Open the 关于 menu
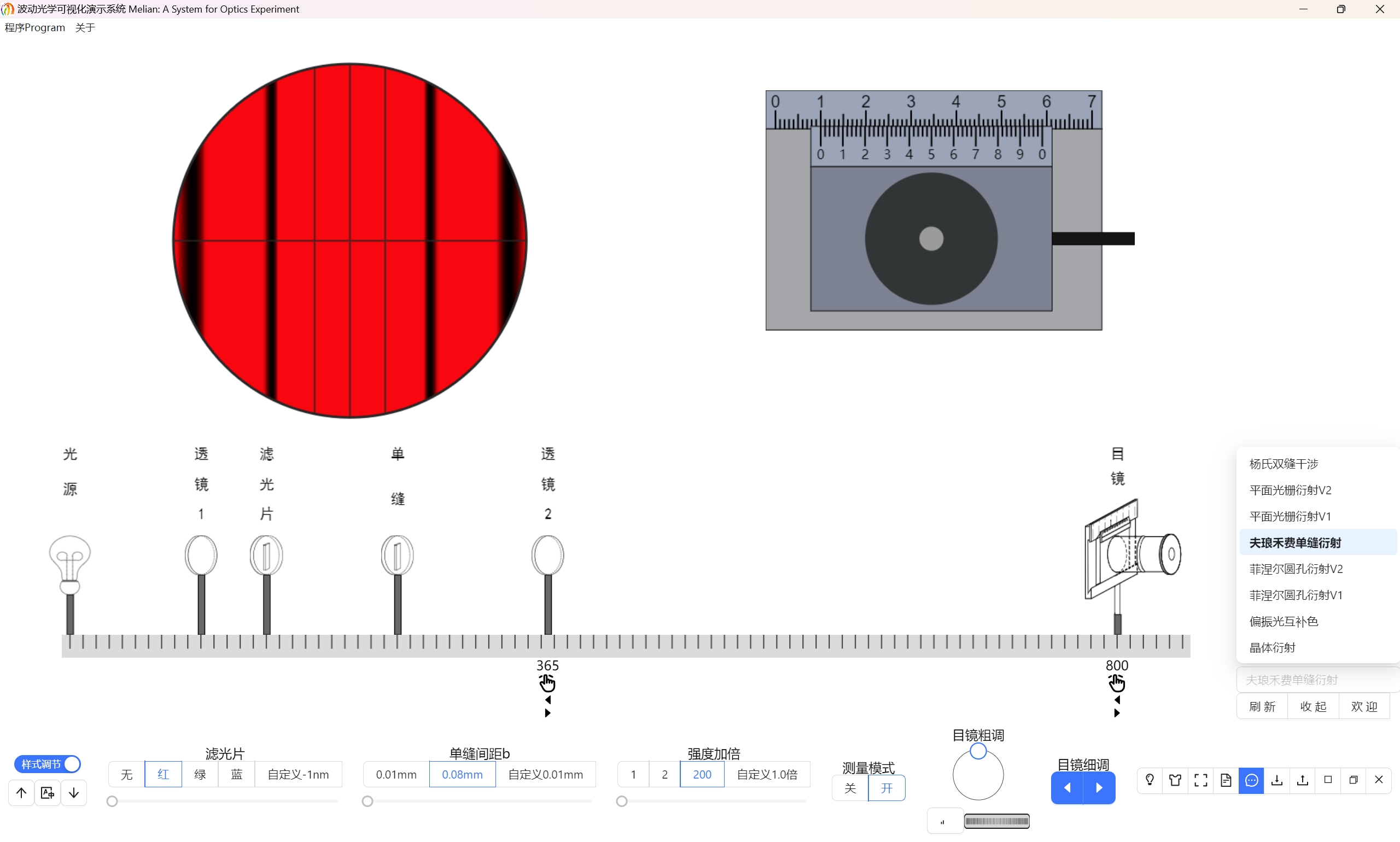Viewport: 1400px width, 842px height. 85,27
